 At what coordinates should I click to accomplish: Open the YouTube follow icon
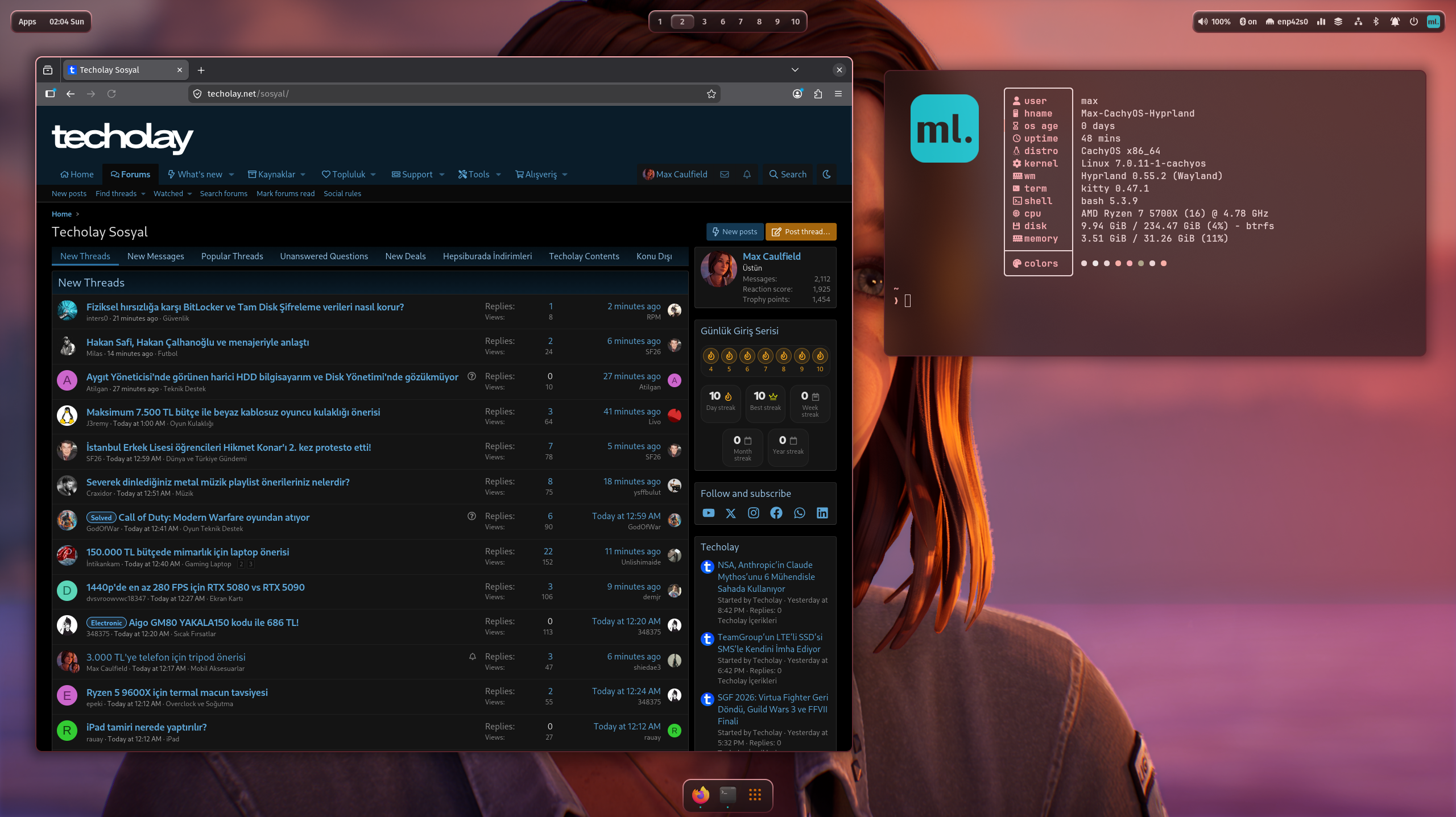(708, 513)
